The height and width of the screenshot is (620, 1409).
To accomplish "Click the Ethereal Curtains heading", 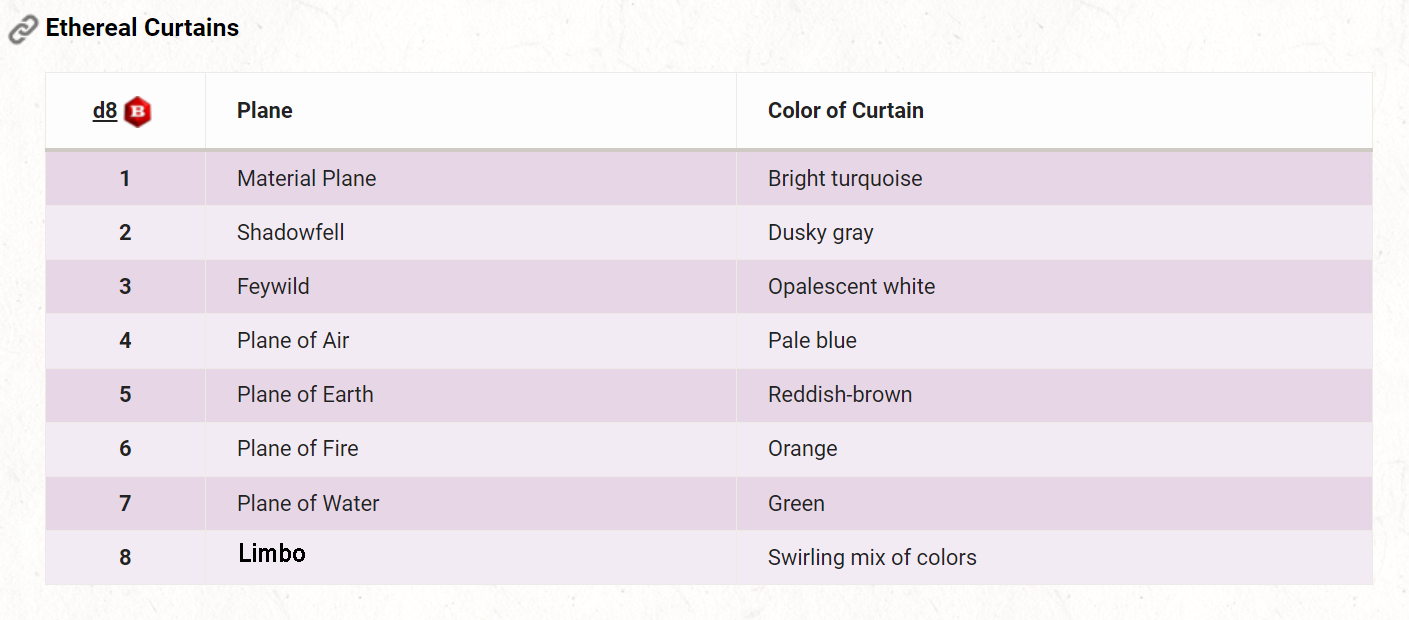I will tap(142, 28).
